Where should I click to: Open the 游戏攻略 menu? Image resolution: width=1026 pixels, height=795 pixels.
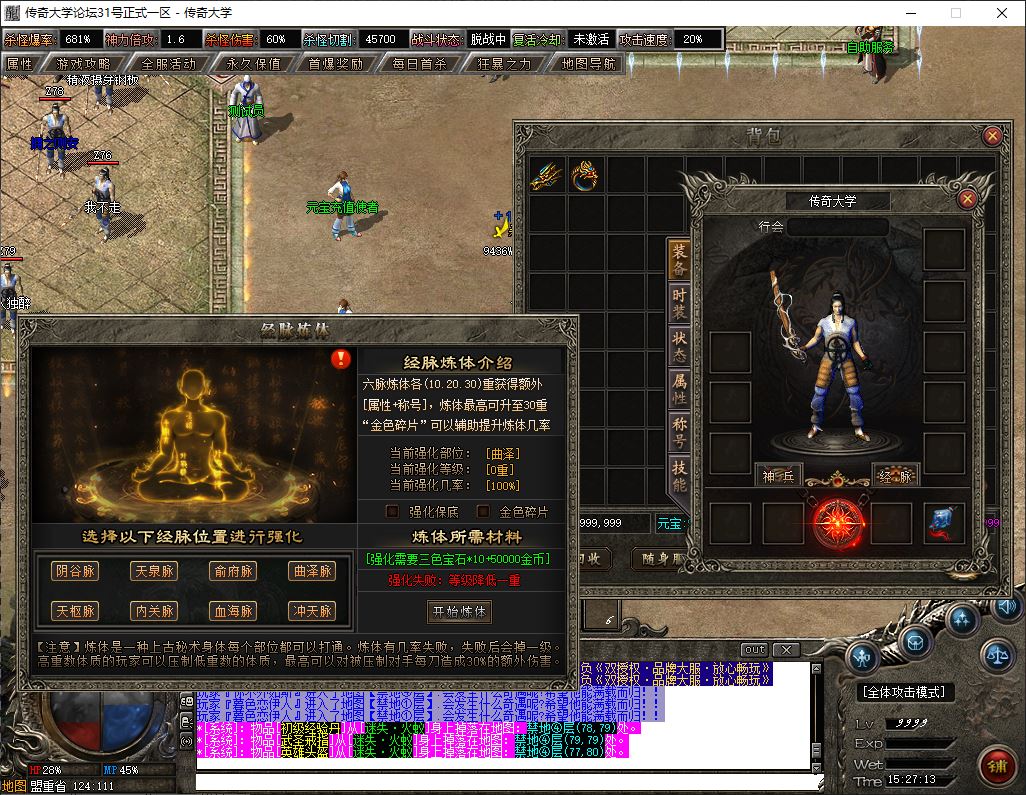pyautogui.click(x=83, y=63)
